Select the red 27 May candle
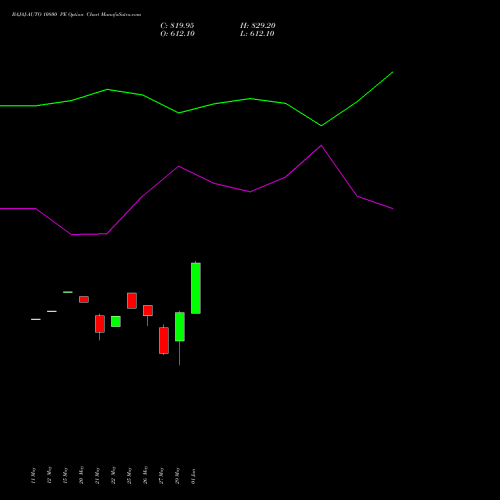 pyautogui.click(x=164, y=340)
